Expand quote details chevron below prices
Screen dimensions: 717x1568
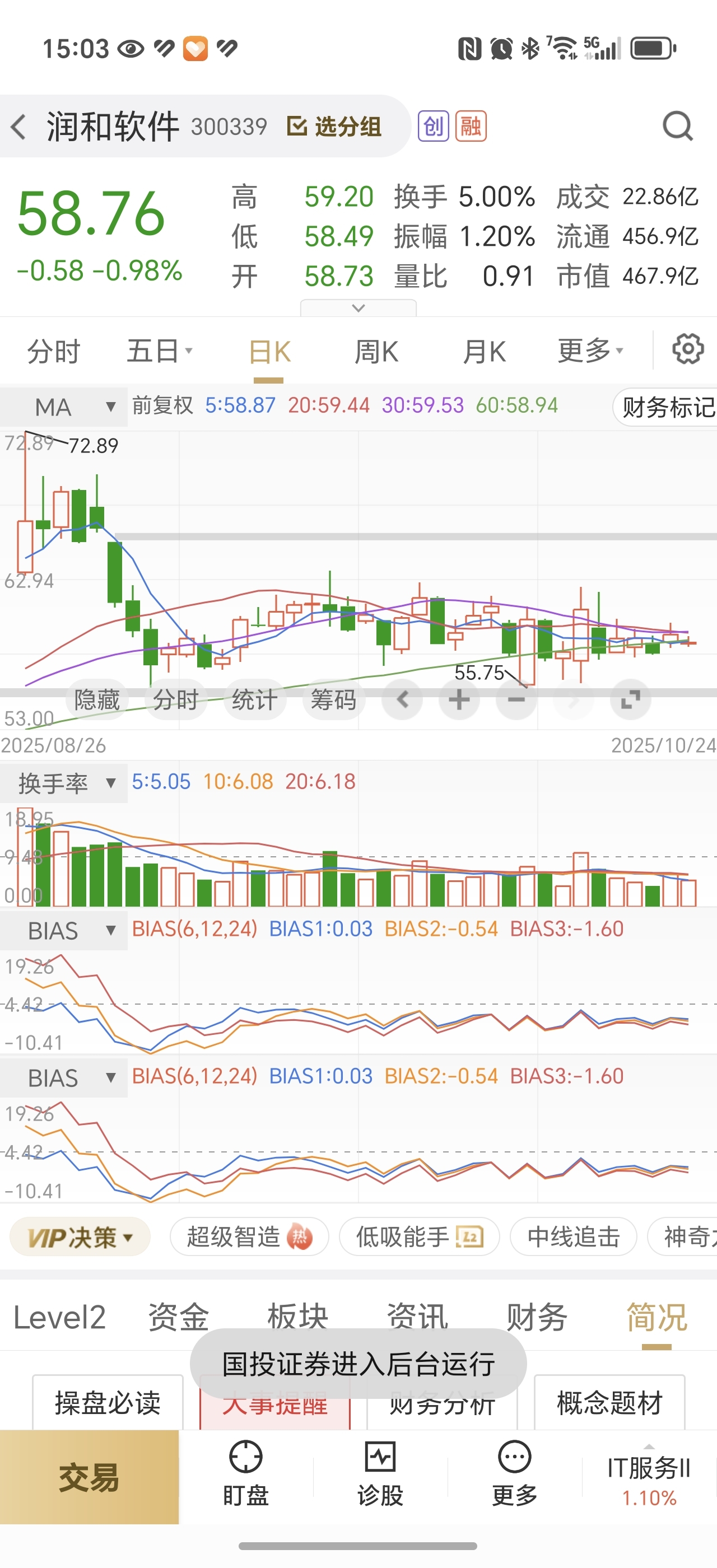pyautogui.click(x=358, y=308)
